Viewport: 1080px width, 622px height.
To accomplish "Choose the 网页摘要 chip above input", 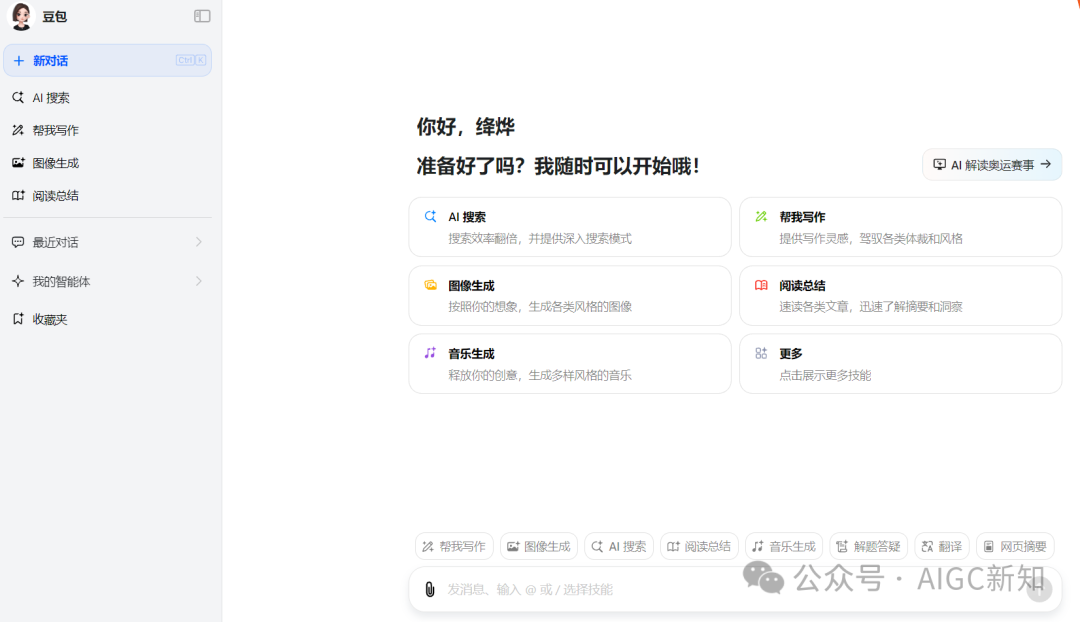I will pos(1015,546).
